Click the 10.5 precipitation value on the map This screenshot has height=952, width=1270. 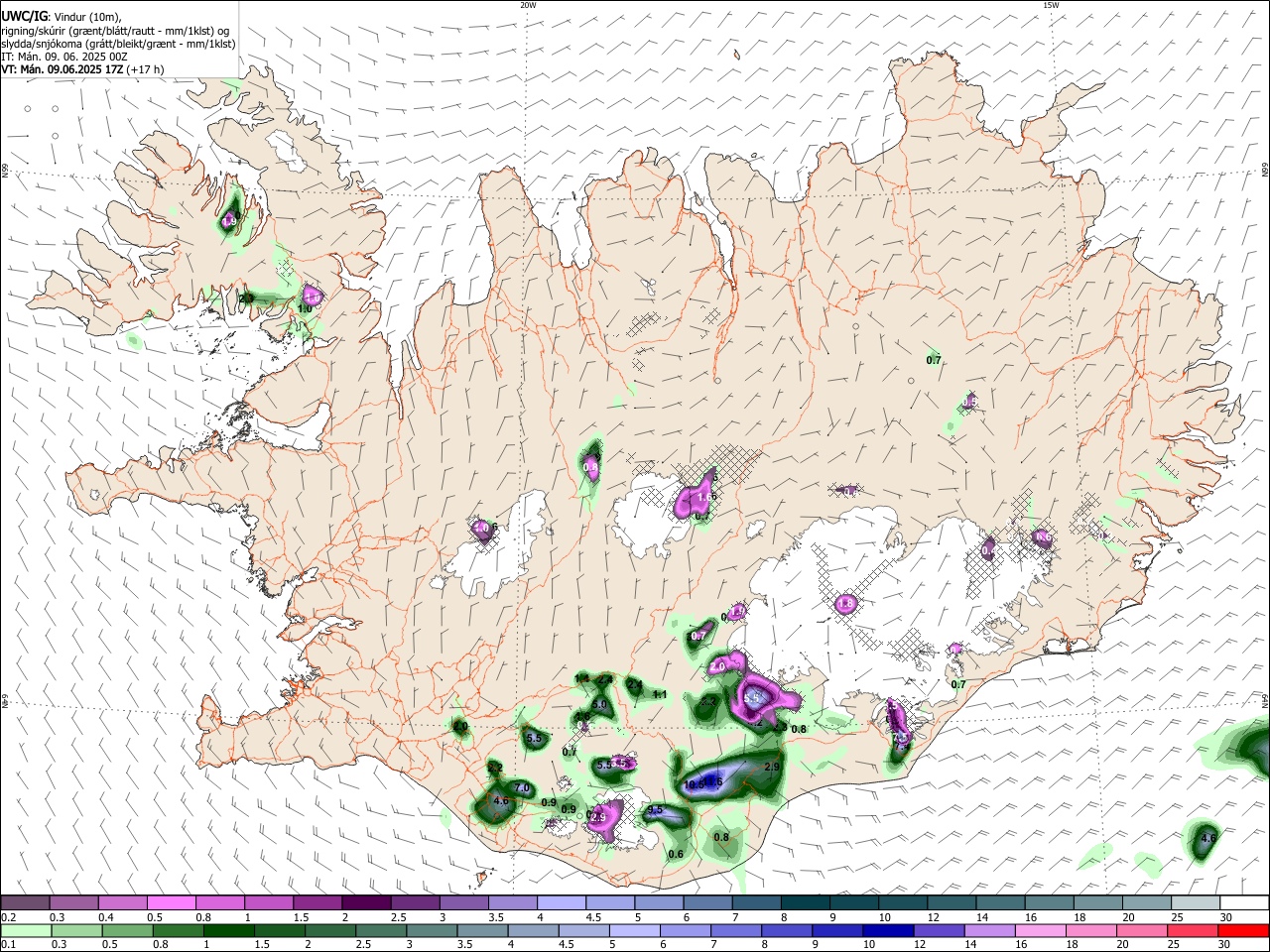click(x=695, y=784)
